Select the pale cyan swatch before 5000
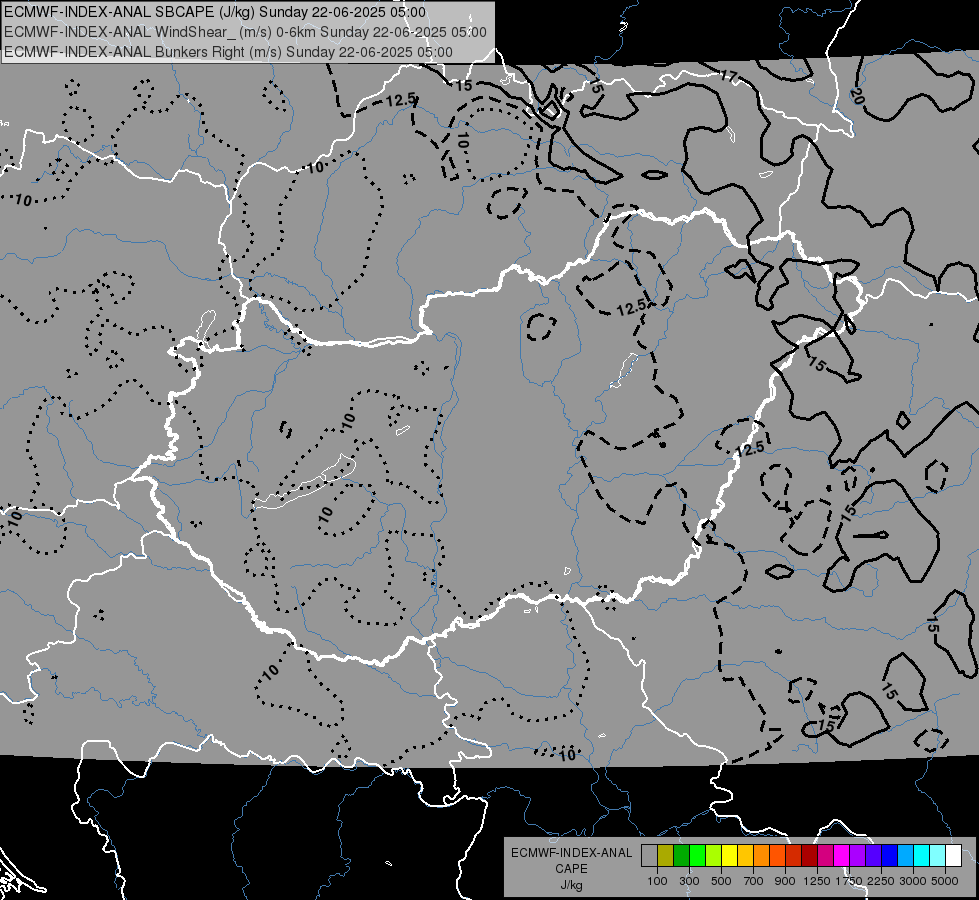 click(x=938, y=856)
